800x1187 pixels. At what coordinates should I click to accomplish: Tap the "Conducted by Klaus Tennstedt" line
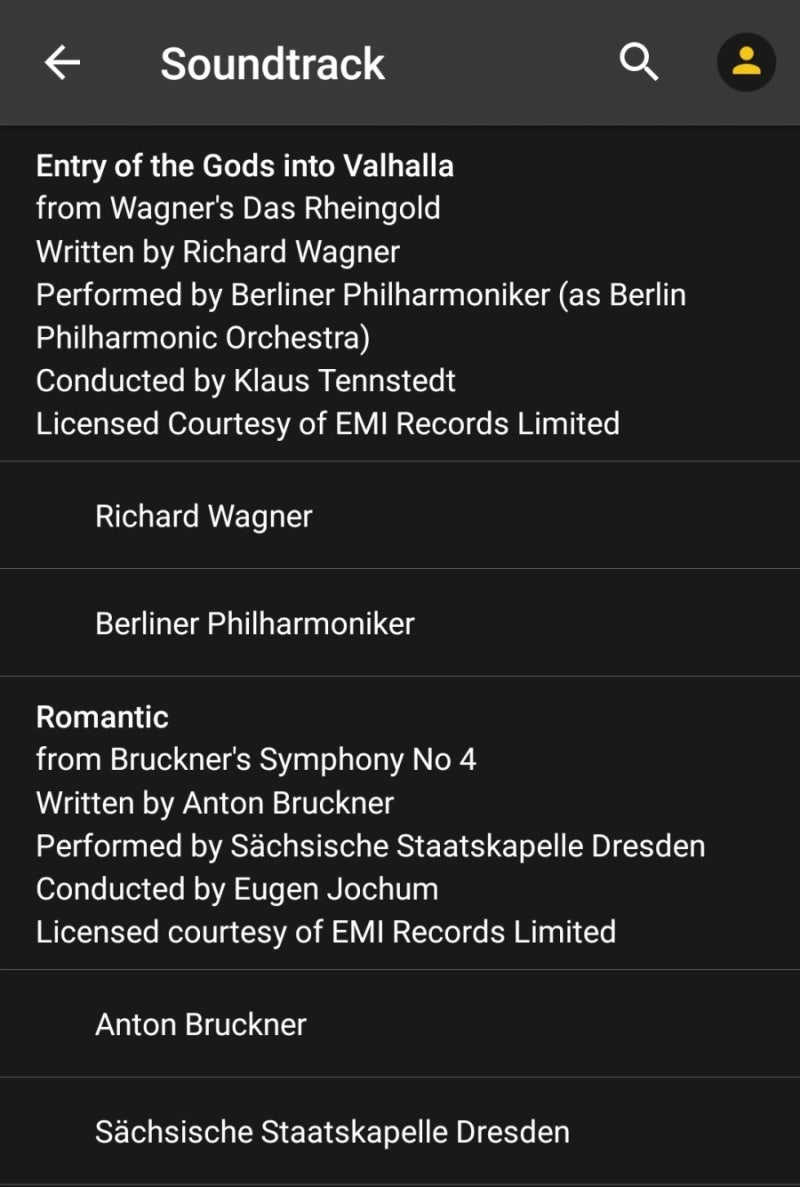tap(246, 381)
